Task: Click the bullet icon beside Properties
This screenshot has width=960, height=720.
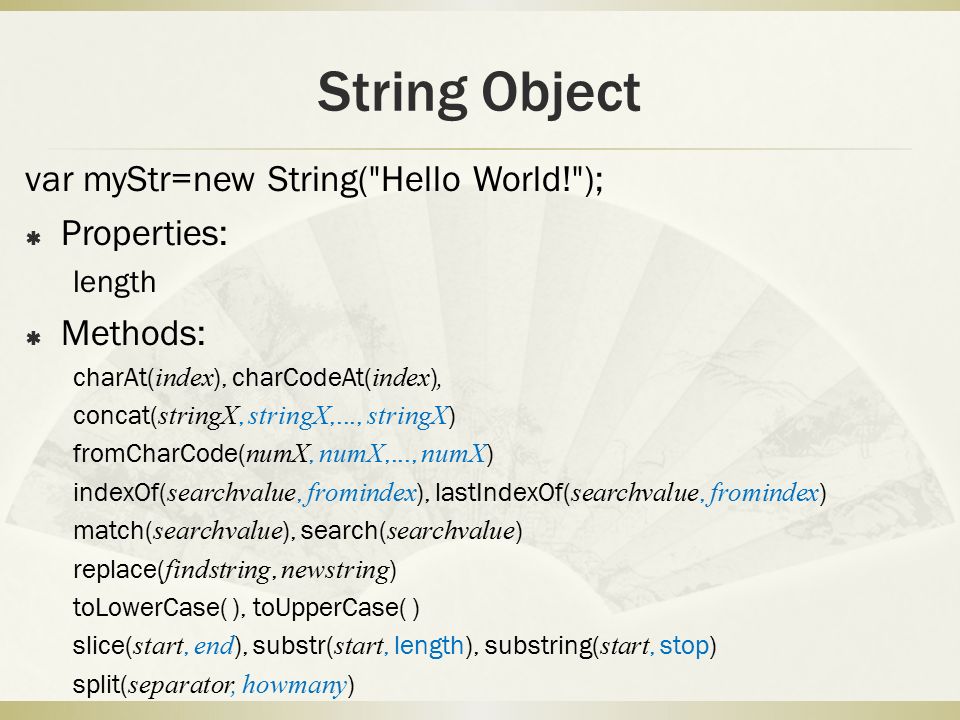Action: 34,238
